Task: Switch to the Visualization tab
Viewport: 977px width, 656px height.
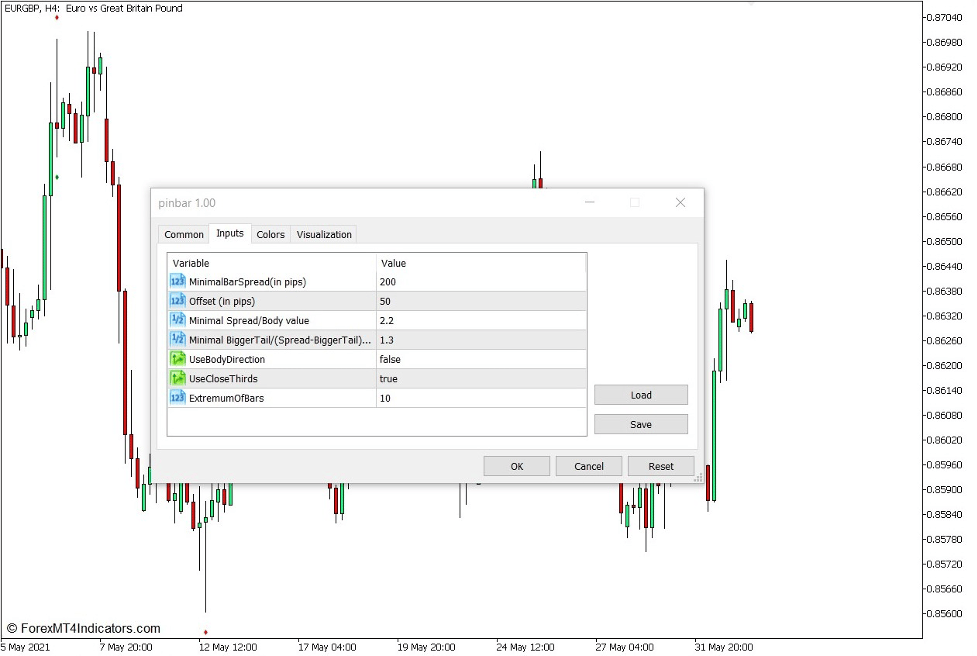Action: pyautogui.click(x=324, y=234)
